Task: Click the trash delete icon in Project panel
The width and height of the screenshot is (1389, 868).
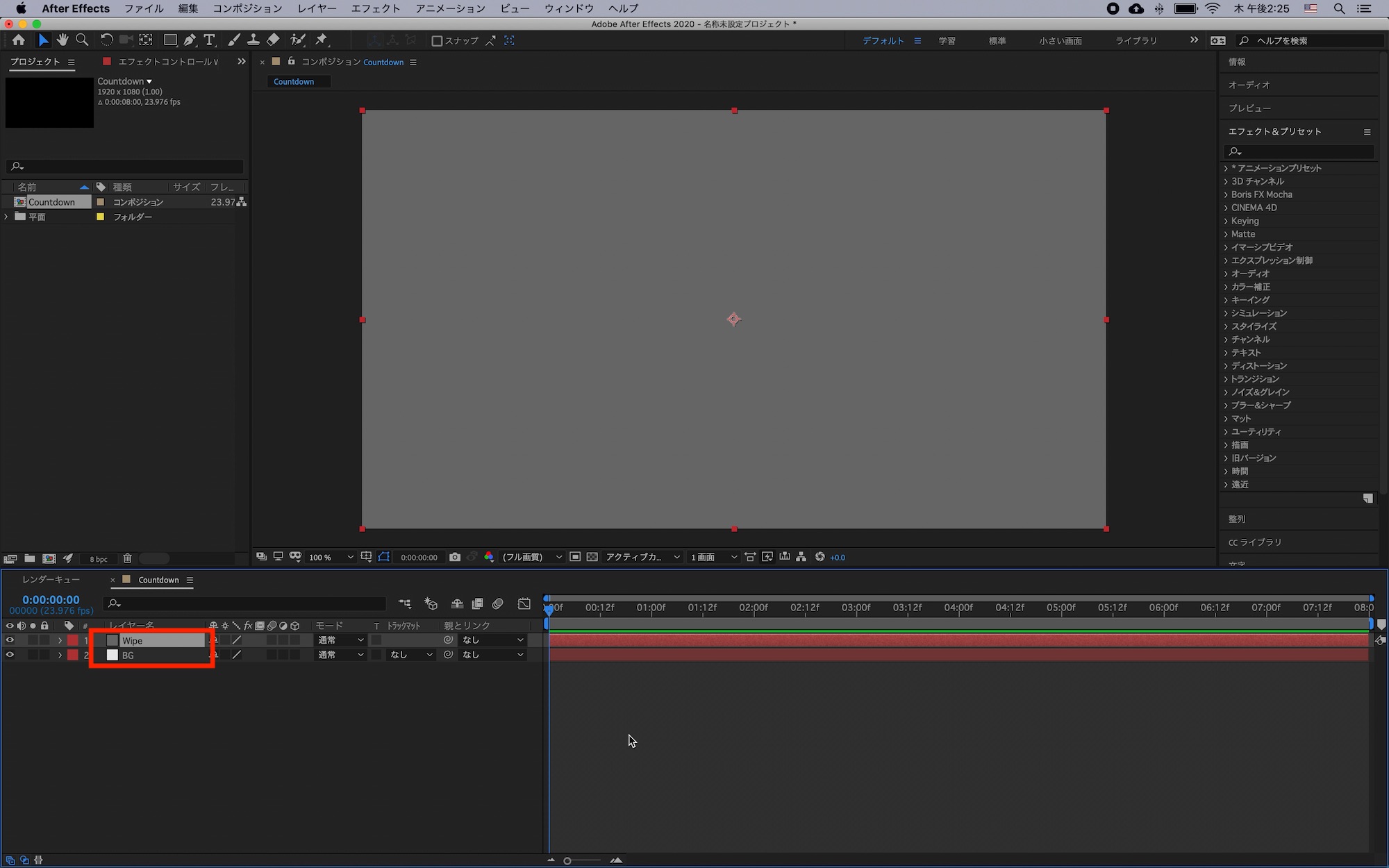Action: 127,558
